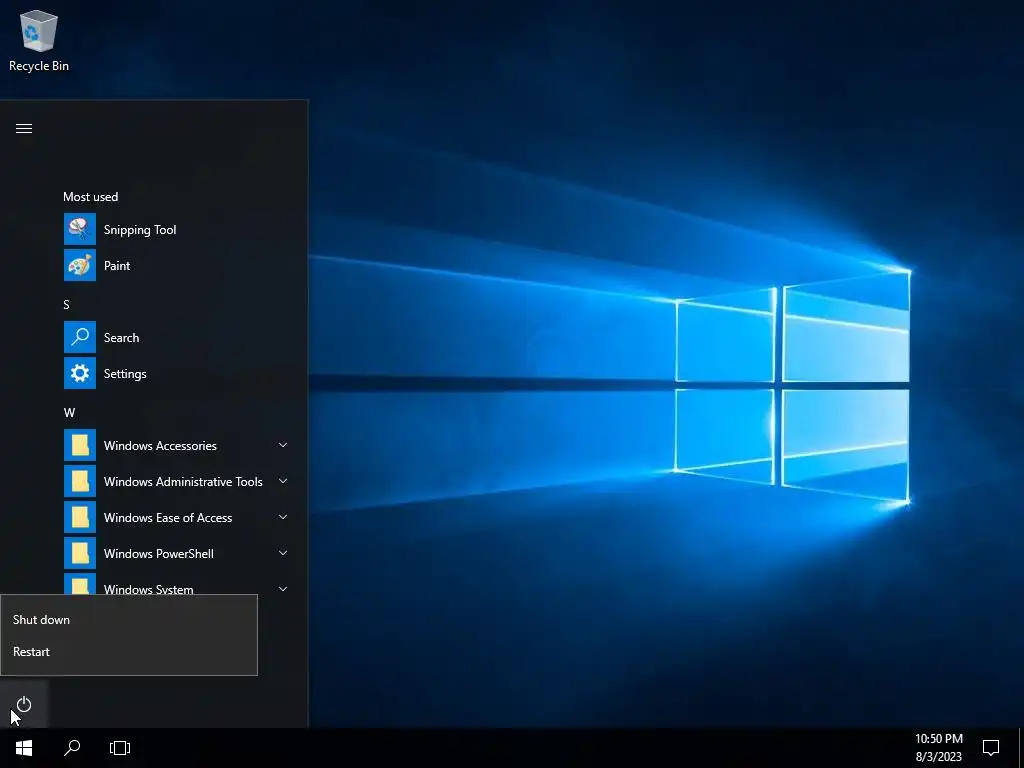Open the notification Action Center icon
1024x768 pixels.
(x=991, y=748)
